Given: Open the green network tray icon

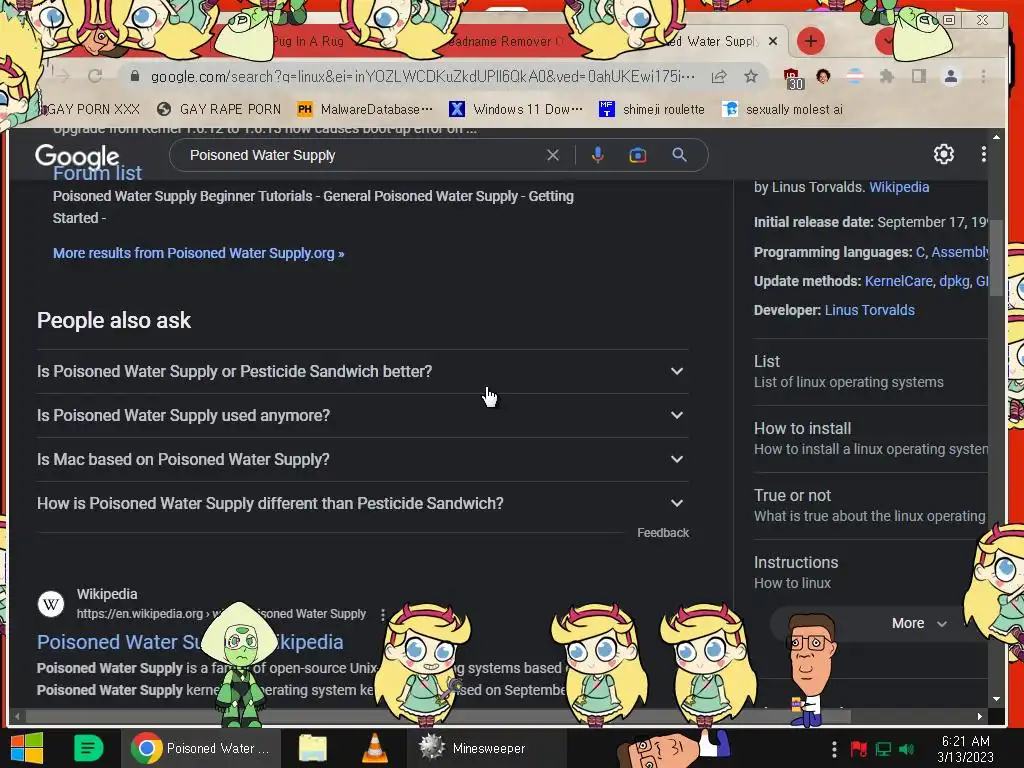Looking at the screenshot, I should coord(883,749).
